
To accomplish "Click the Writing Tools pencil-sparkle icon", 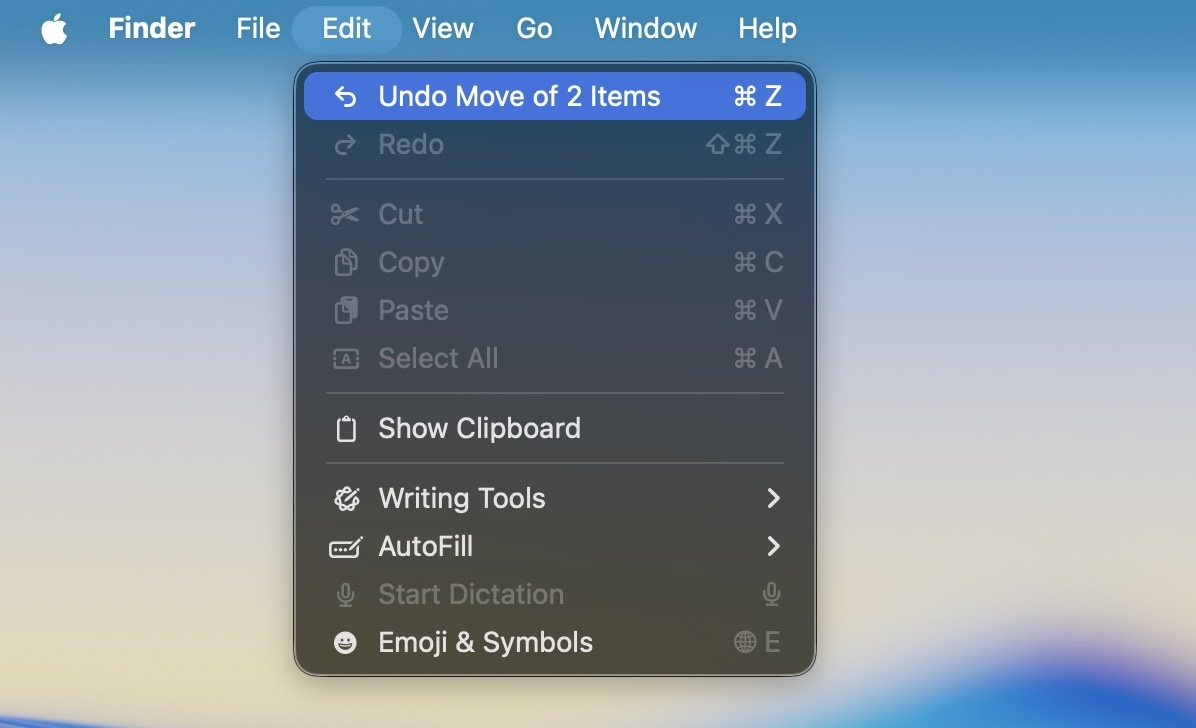I will pos(345,498).
